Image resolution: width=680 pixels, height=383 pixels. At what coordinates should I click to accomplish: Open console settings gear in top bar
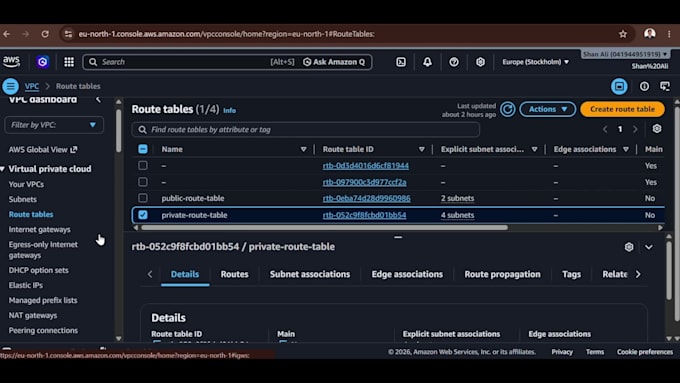tap(480, 62)
